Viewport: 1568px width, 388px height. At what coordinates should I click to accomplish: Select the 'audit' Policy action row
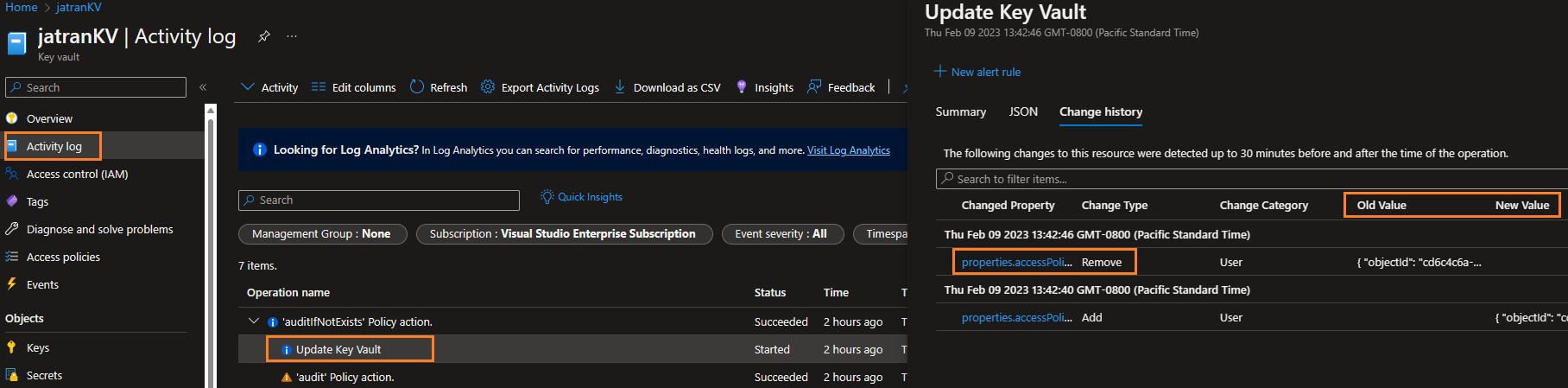[573, 377]
